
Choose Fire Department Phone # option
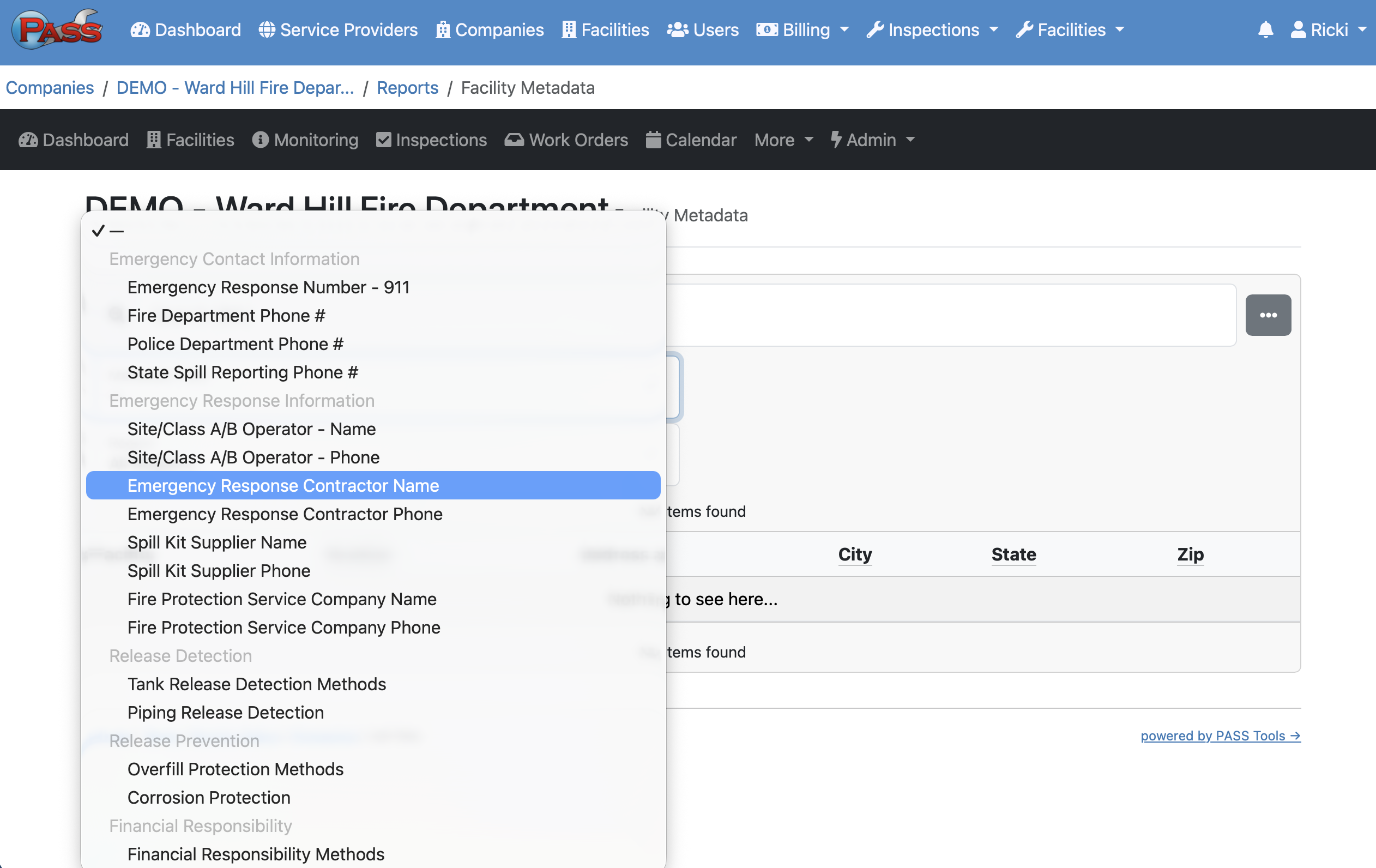coord(226,316)
